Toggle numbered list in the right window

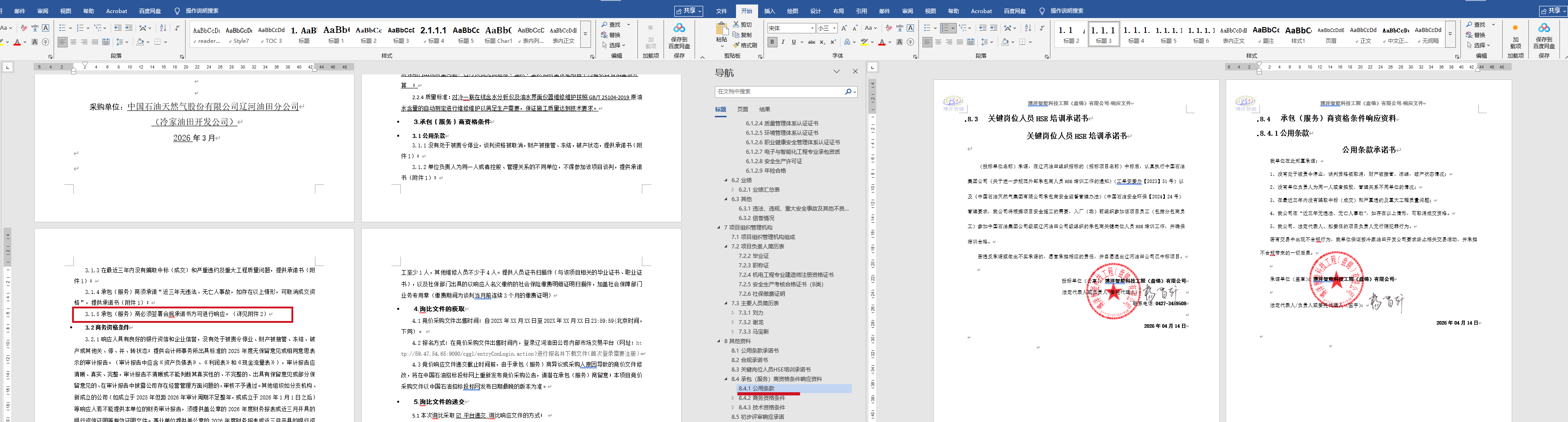click(945, 28)
